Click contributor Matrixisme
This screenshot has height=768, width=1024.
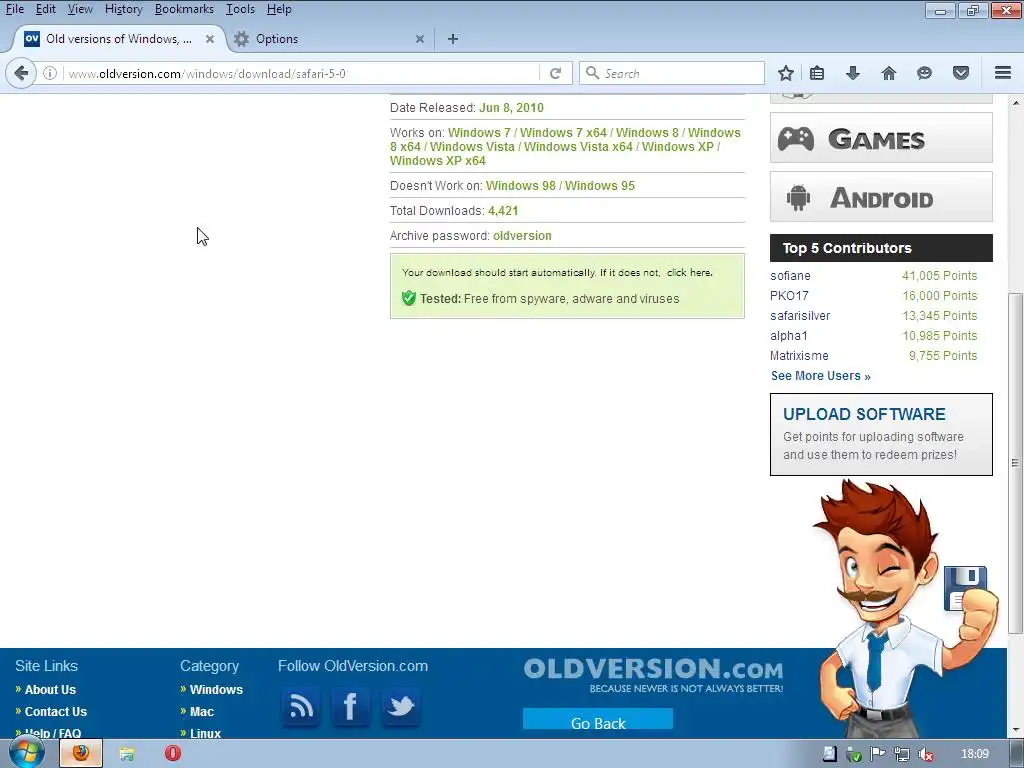click(x=799, y=355)
